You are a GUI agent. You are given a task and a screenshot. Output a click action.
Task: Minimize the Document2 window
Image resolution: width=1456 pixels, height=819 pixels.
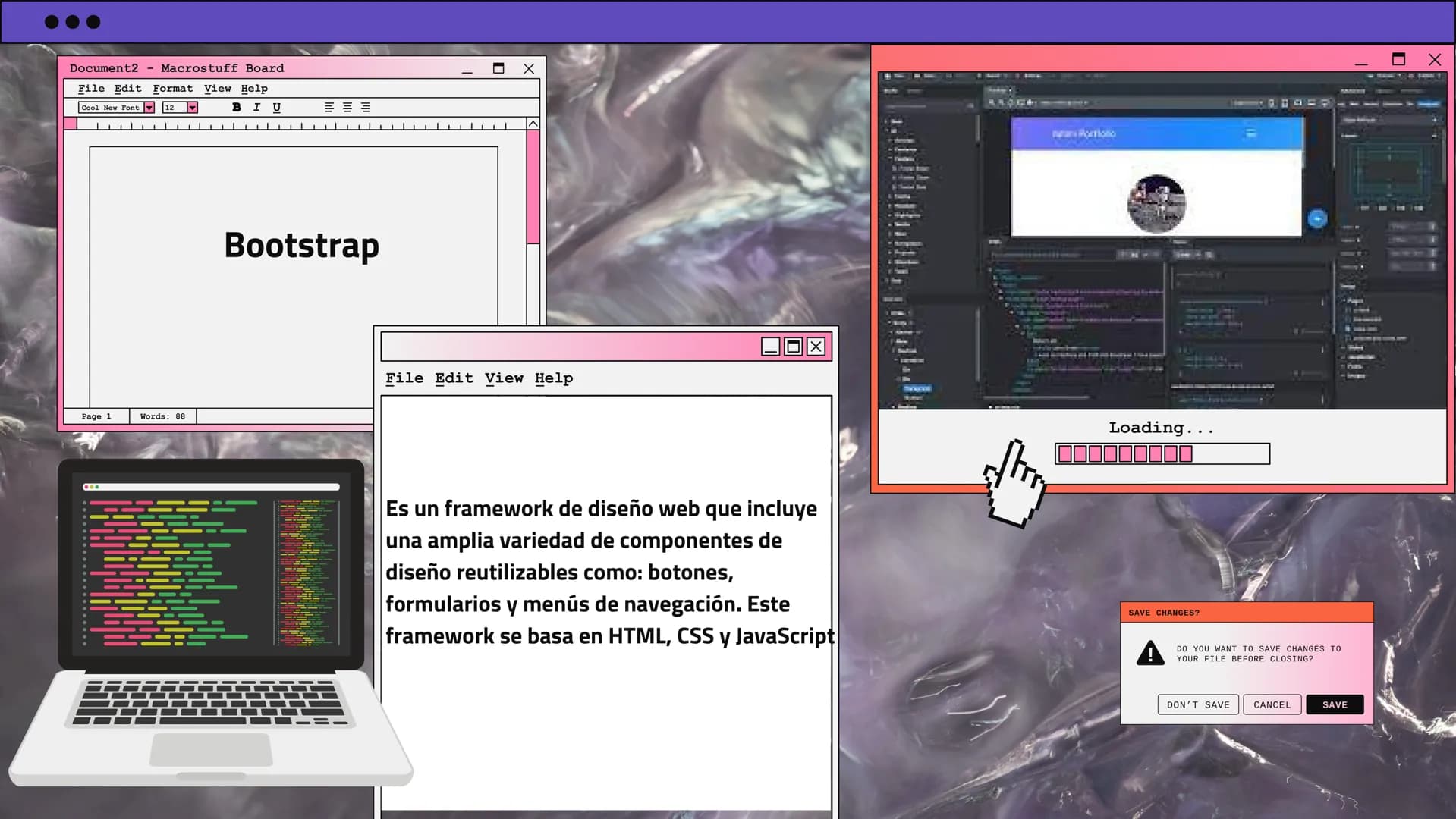click(x=467, y=68)
